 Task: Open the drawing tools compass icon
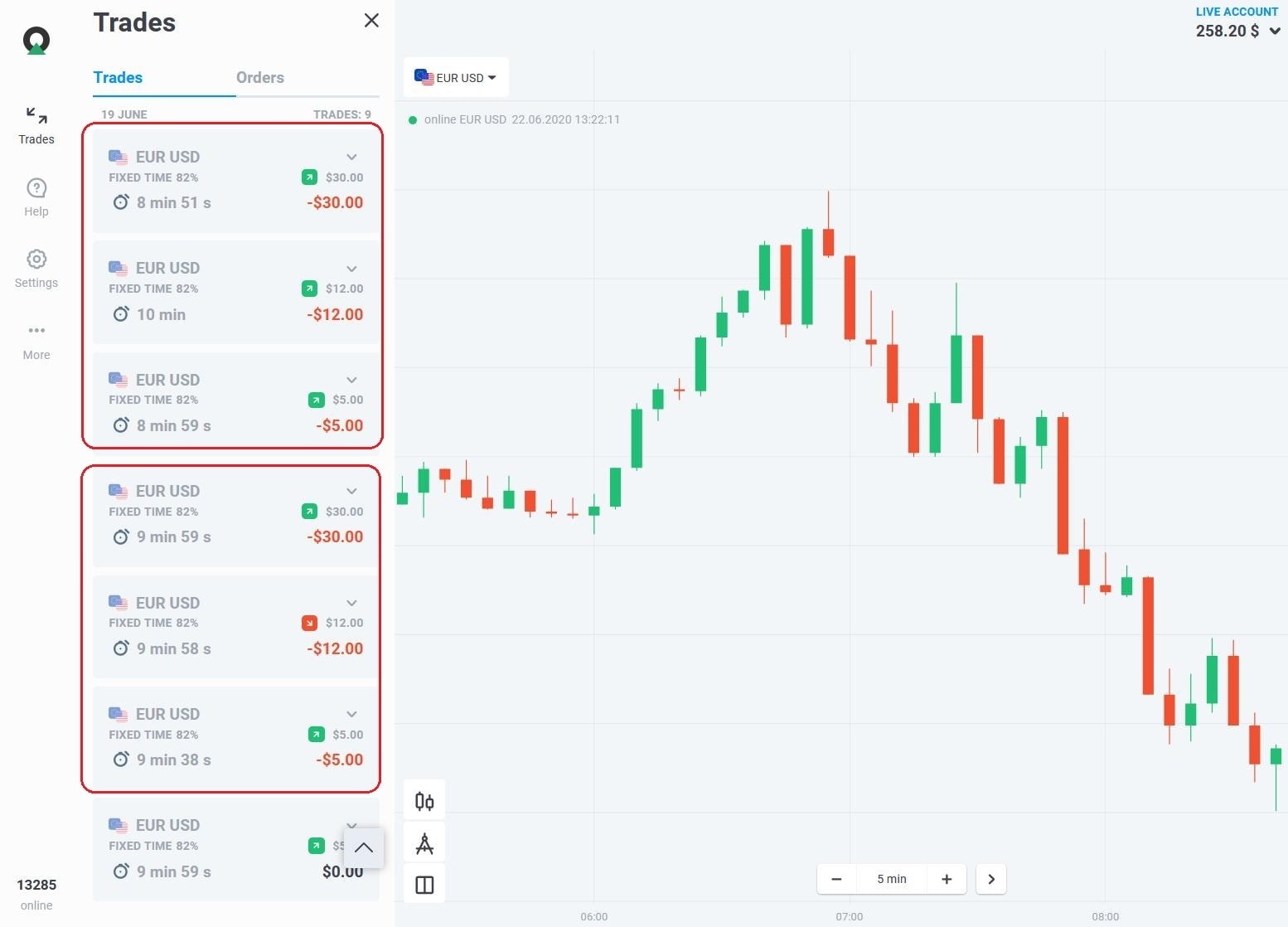coord(424,843)
